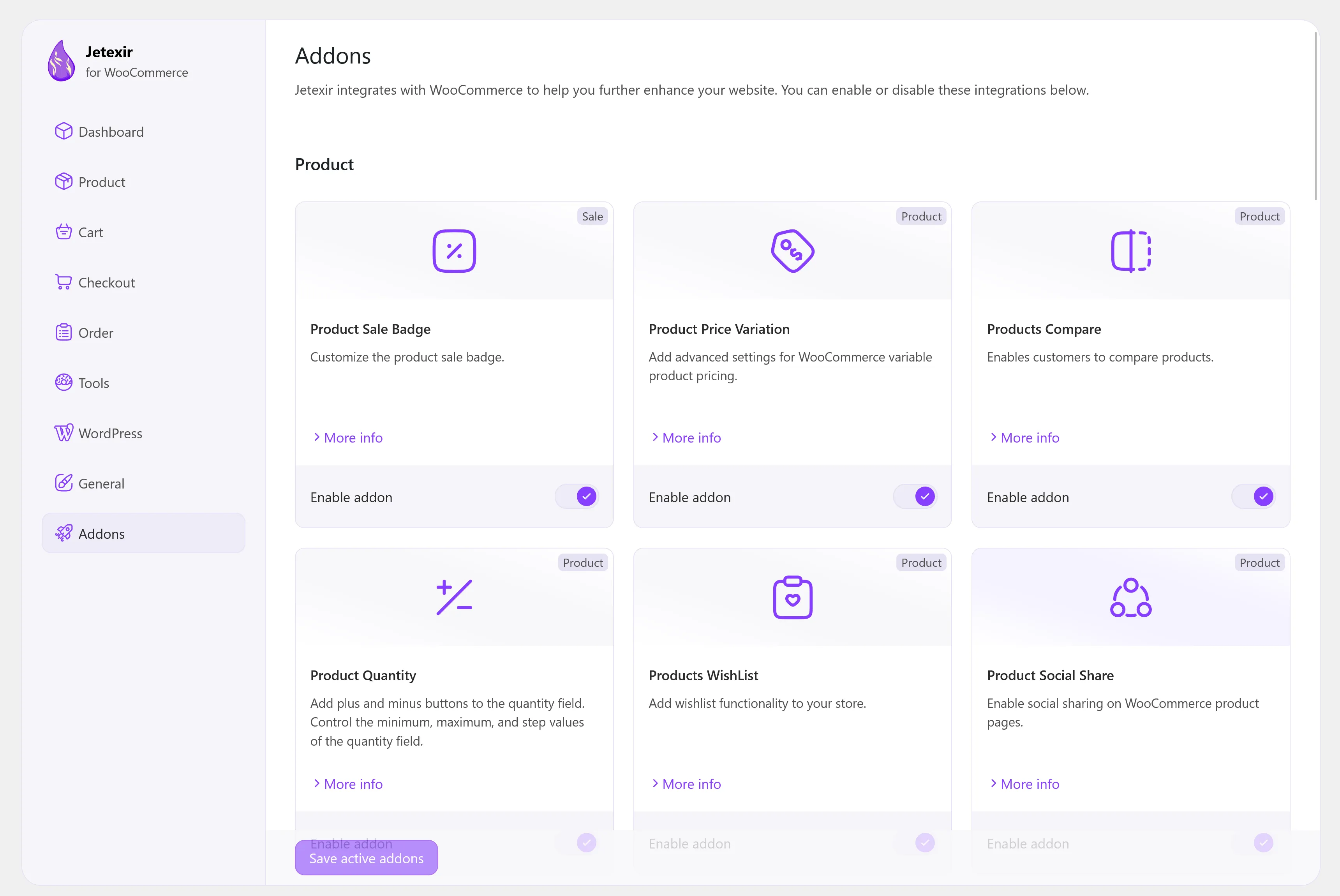This screenshot has height=896, width=1340.
Task: Click the Product tag on Products WishList card
Action: (921, 563)
